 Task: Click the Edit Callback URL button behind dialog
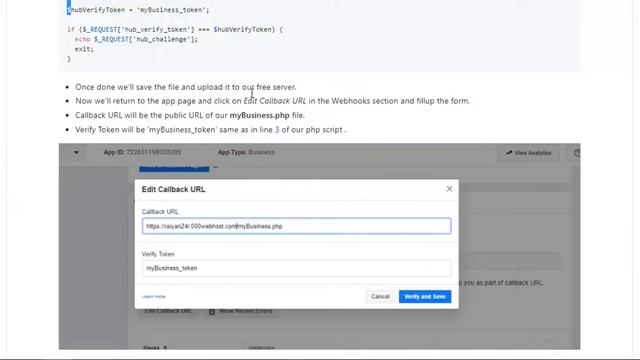pos(168,311)
